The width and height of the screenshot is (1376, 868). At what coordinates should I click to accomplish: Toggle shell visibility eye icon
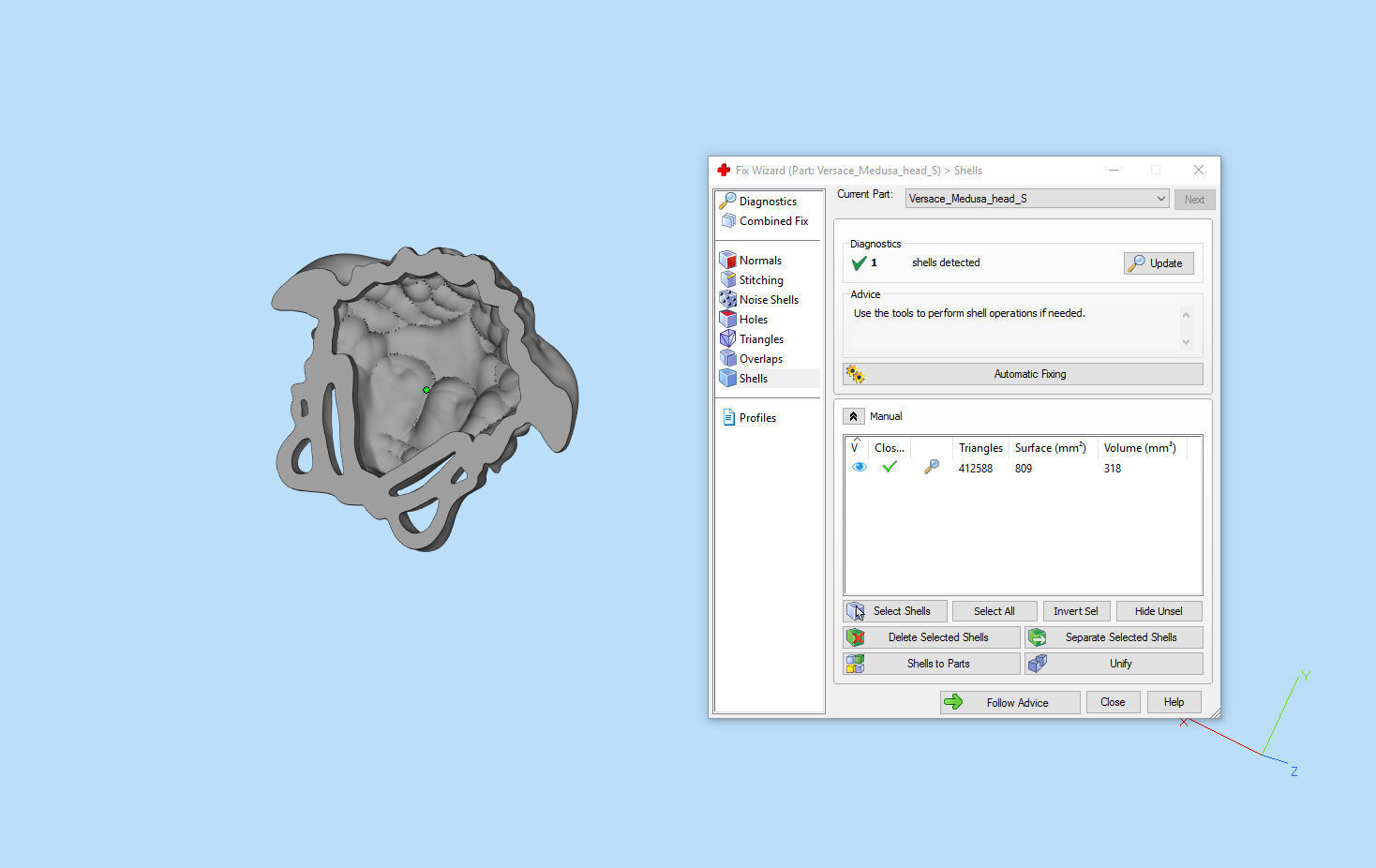click(859, 467)
